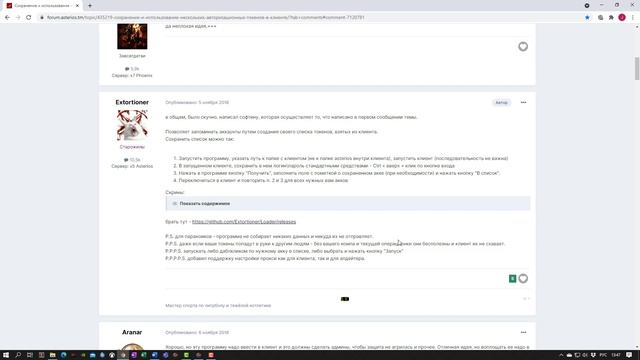Screen dimensions: 640x360
Task: Click Extortioner's avatar image
Action: (x=132, y=125)
